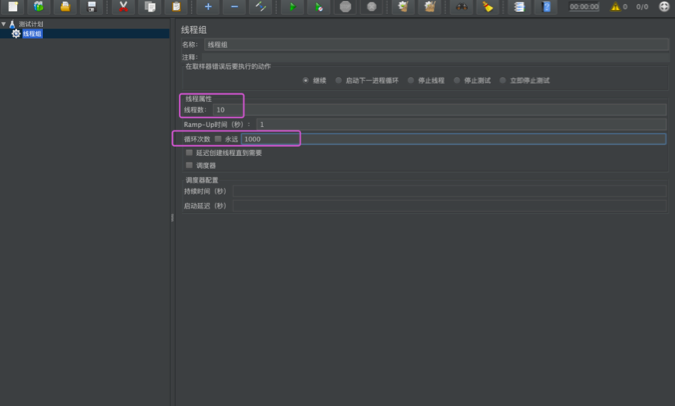Click the Ramp-Up时间 input field
675x406 pixels.
coord(460,124)
